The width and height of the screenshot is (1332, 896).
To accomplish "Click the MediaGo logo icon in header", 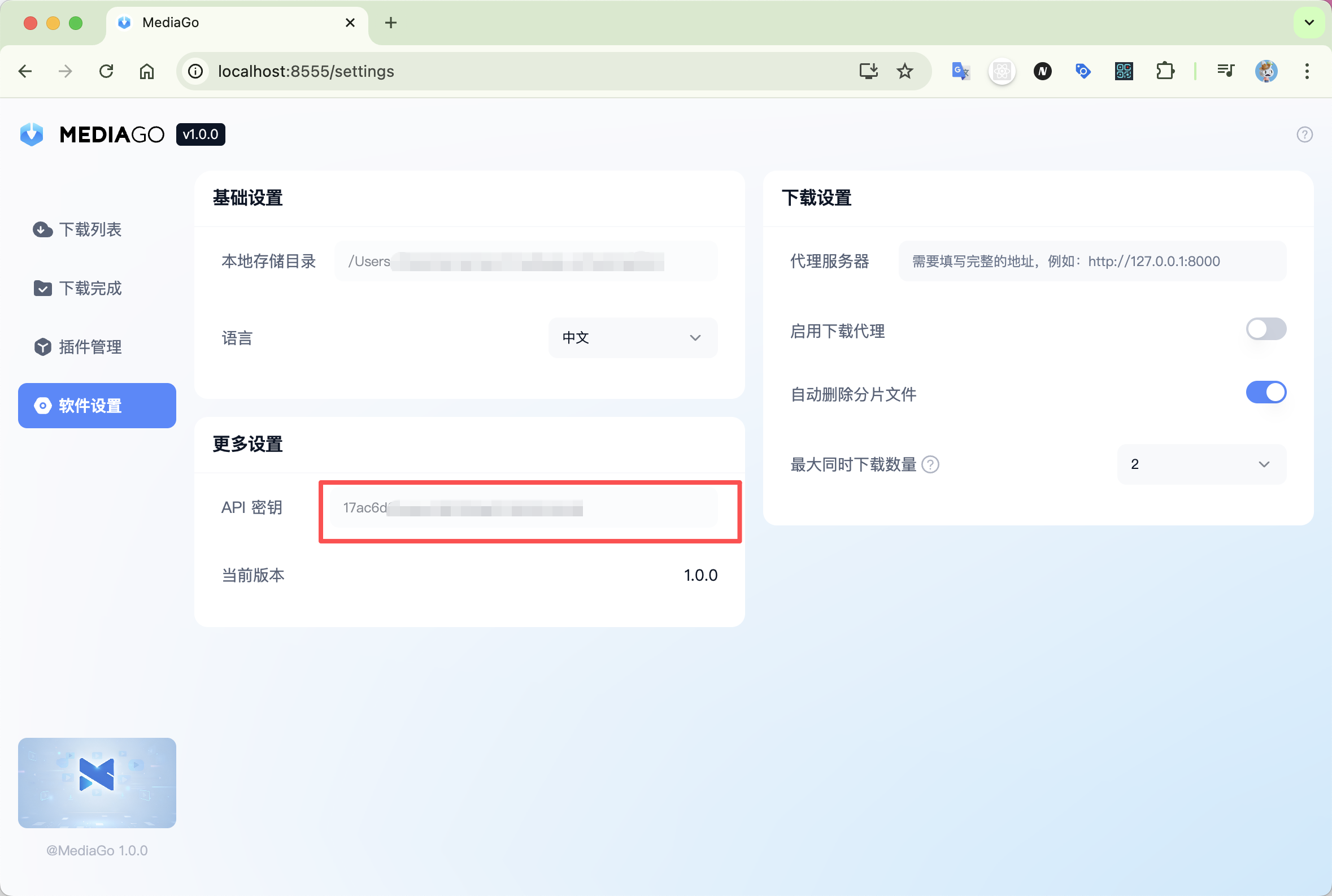I will (32, 134).
